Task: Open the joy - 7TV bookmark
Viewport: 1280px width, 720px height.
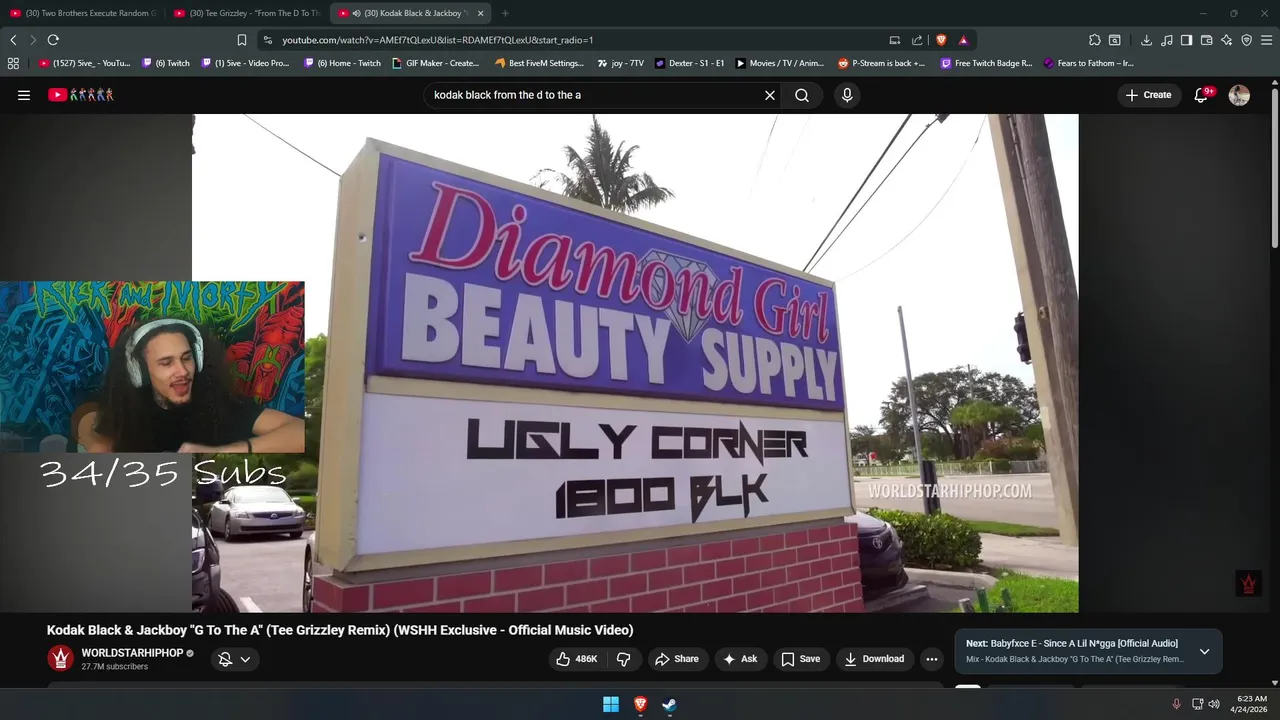Action: (x=621, y=63)
